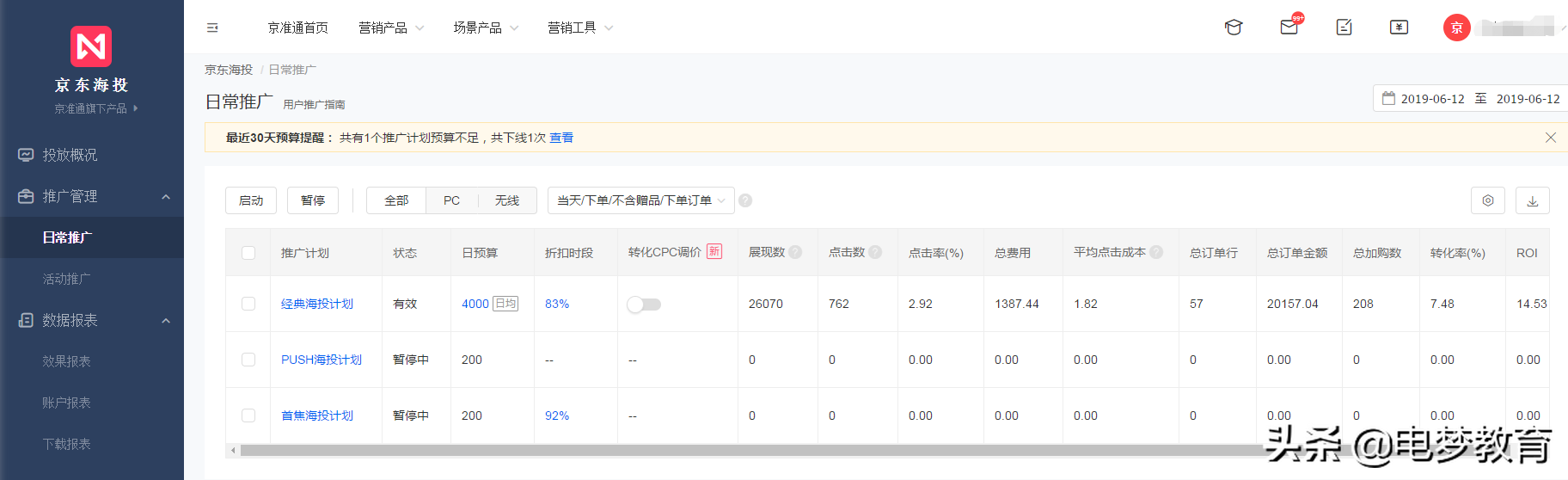1568x480 pixels.
Task: Collapse the 推广管理 sidebar section
Action: click(x=166, y=197)
